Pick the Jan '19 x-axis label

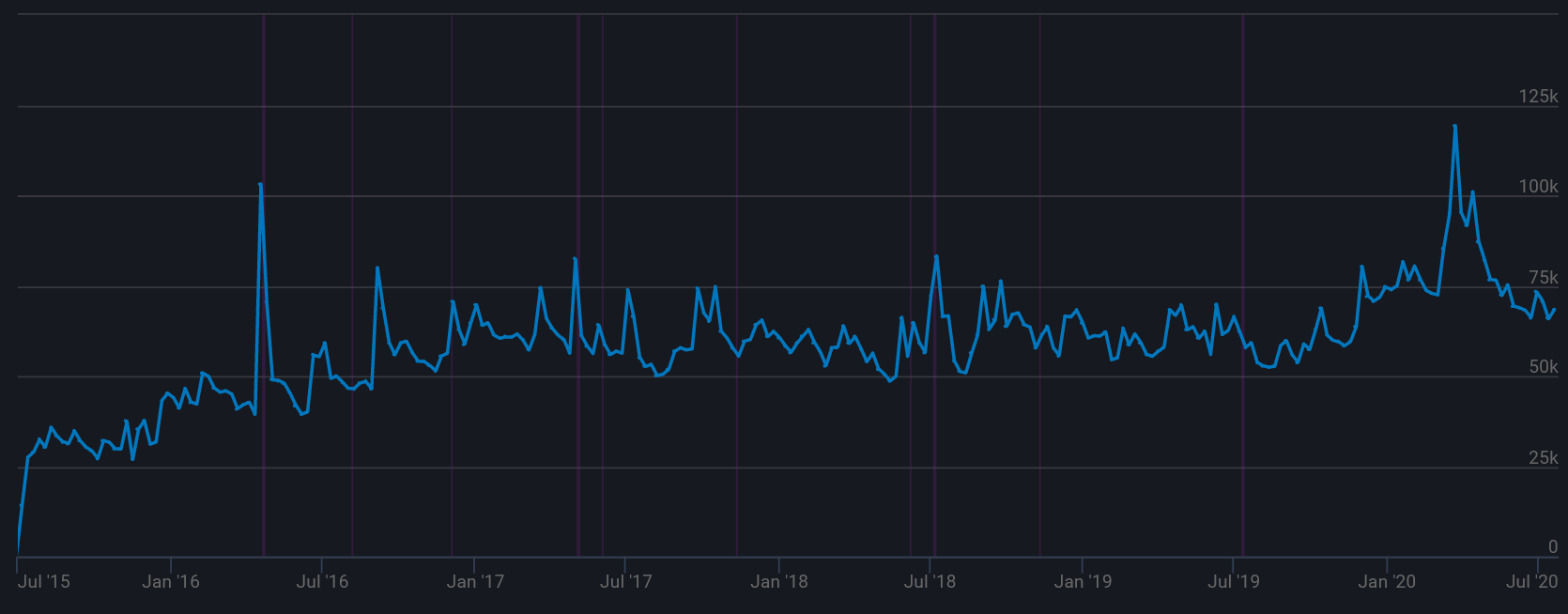coord(1083,582)
